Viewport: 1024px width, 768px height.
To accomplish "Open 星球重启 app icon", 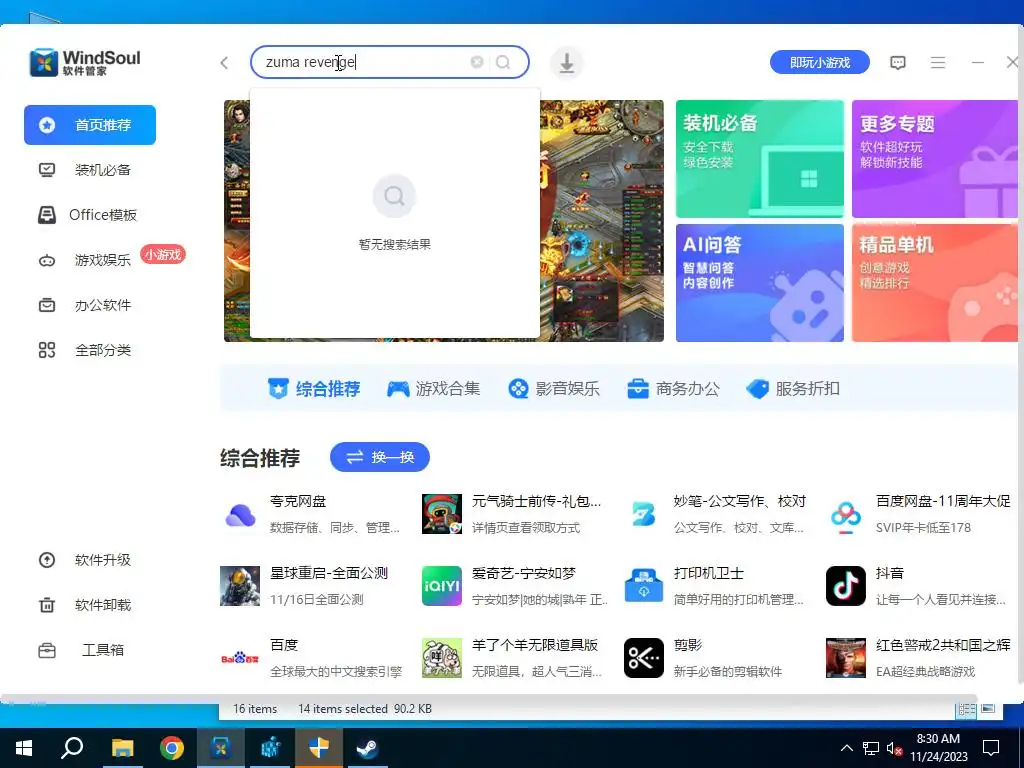I will [x=240, y=586].
